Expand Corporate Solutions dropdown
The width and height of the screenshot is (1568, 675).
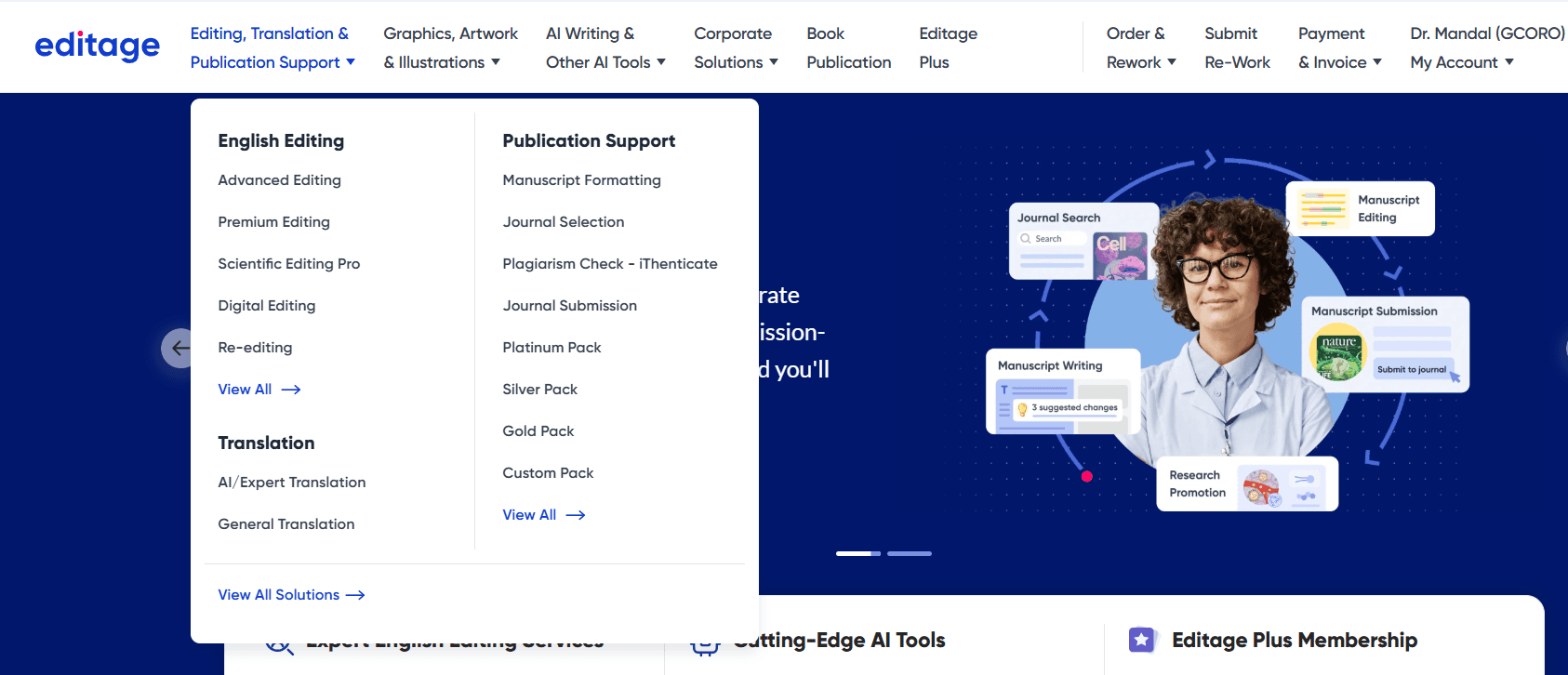pos(736,47)
